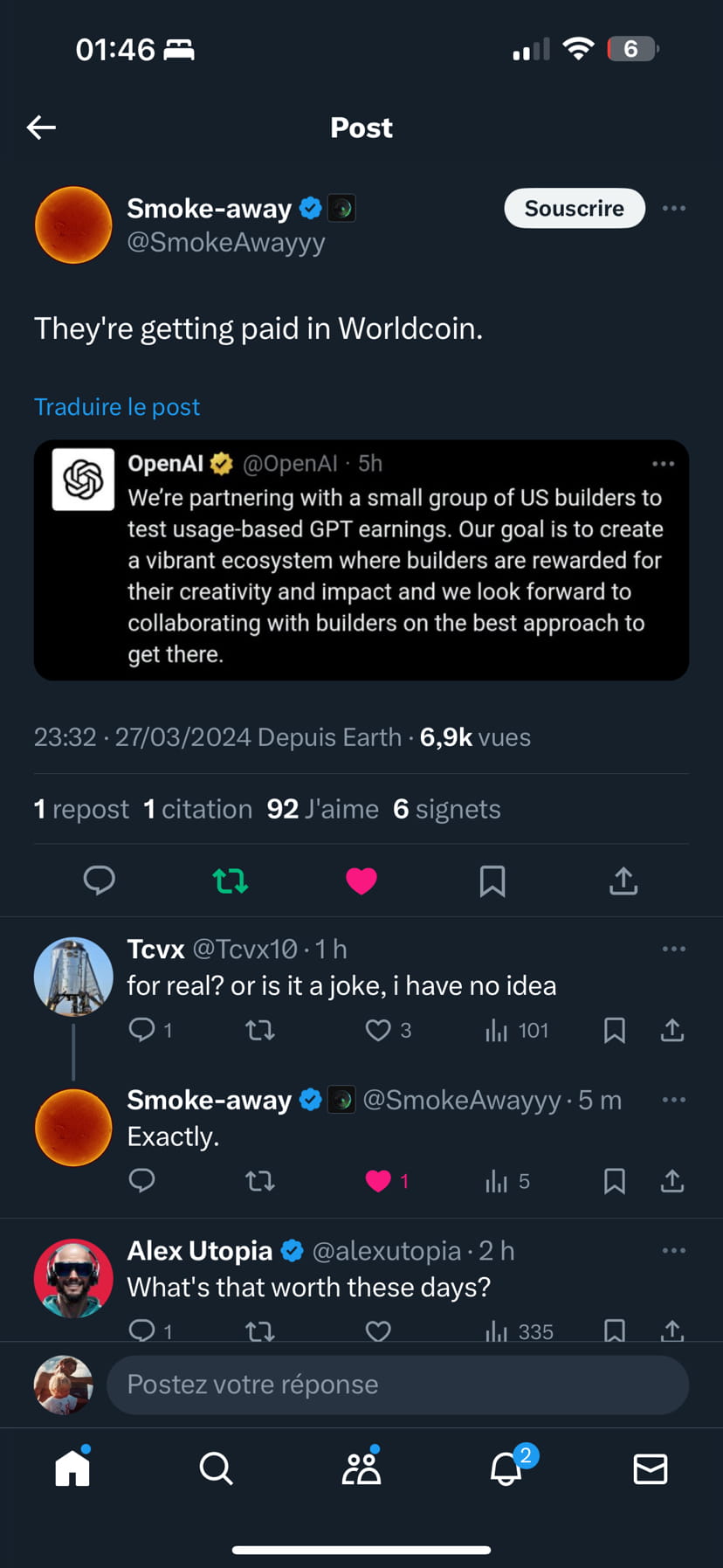This screenshot has height=1568, width=723.
Task: Reply to the main Smoke-away post
Action: [99, 881]
